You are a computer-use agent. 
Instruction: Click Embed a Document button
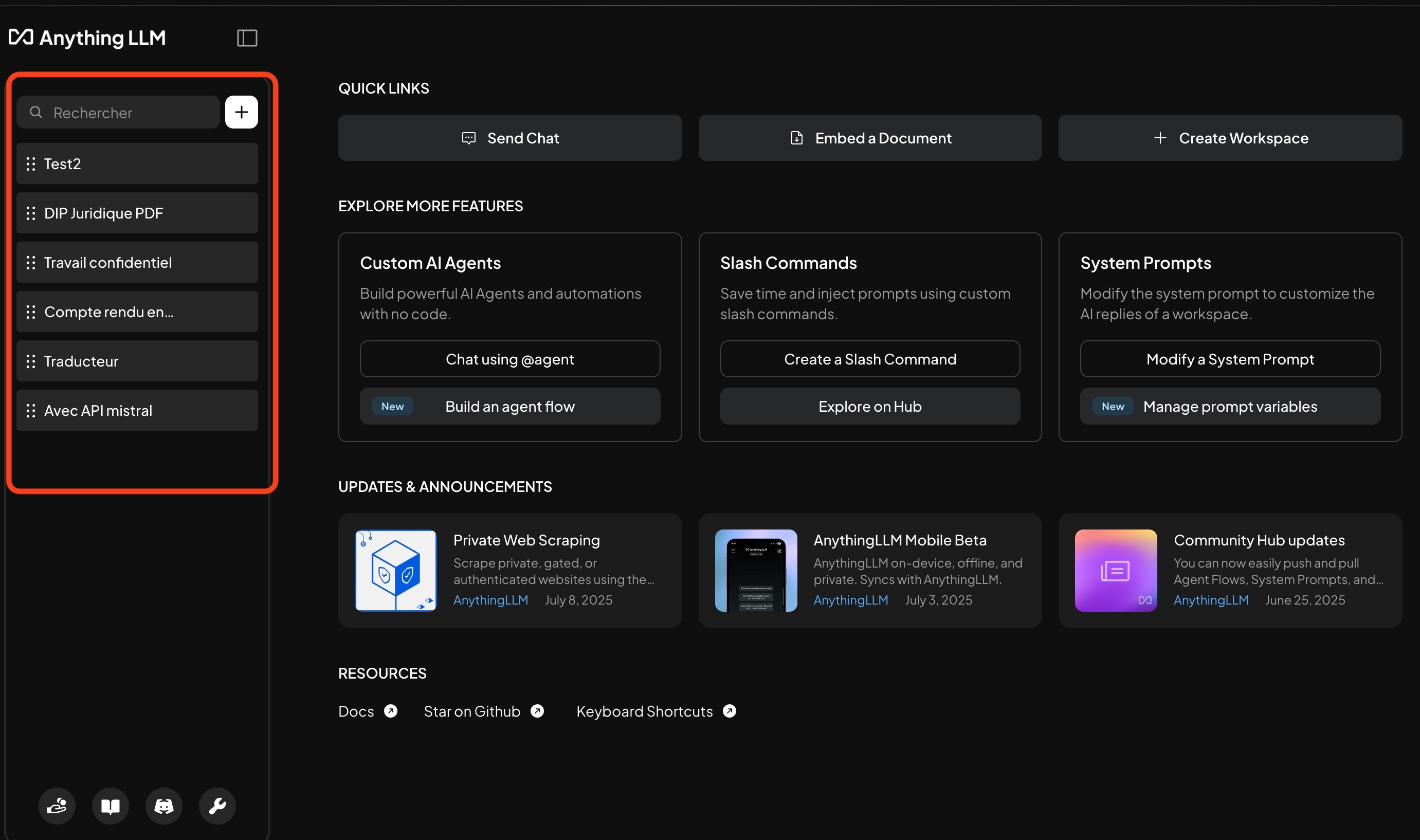point(870,138)
